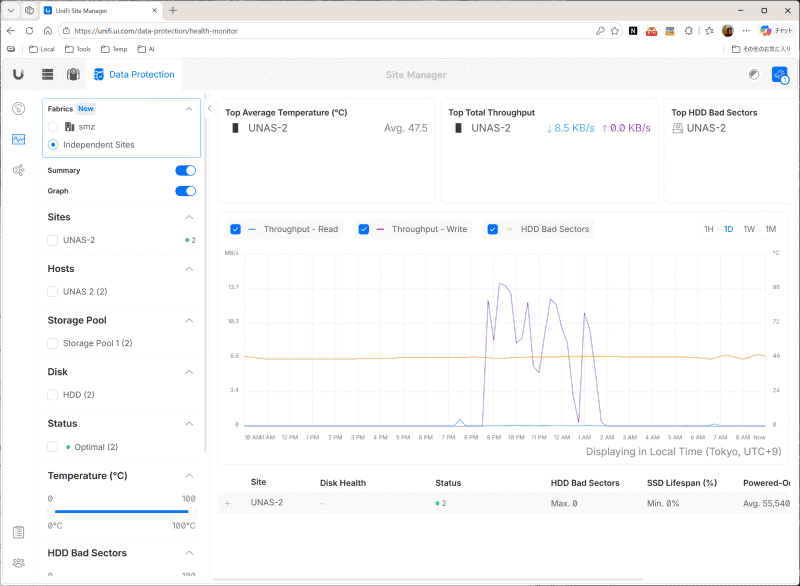Open the admins icon at sidebar bottom
Viewport: 800px width, 586px height.
[x=18, y=563]
